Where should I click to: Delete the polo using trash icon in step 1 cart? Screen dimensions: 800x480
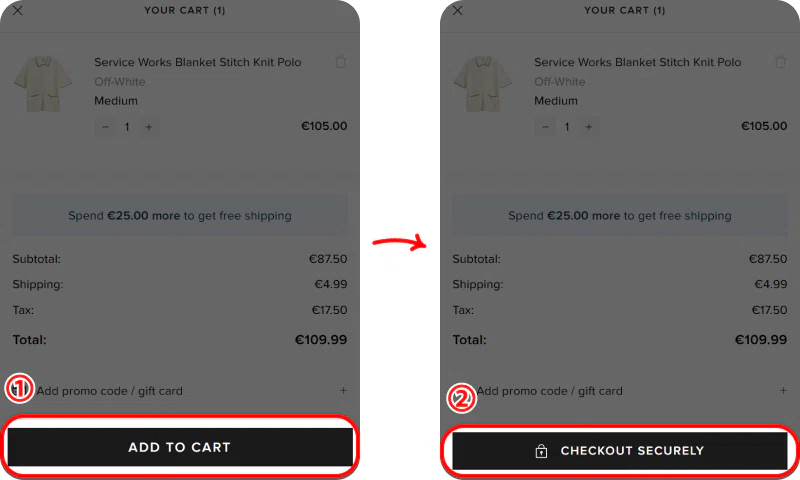(x=341, y=62)
